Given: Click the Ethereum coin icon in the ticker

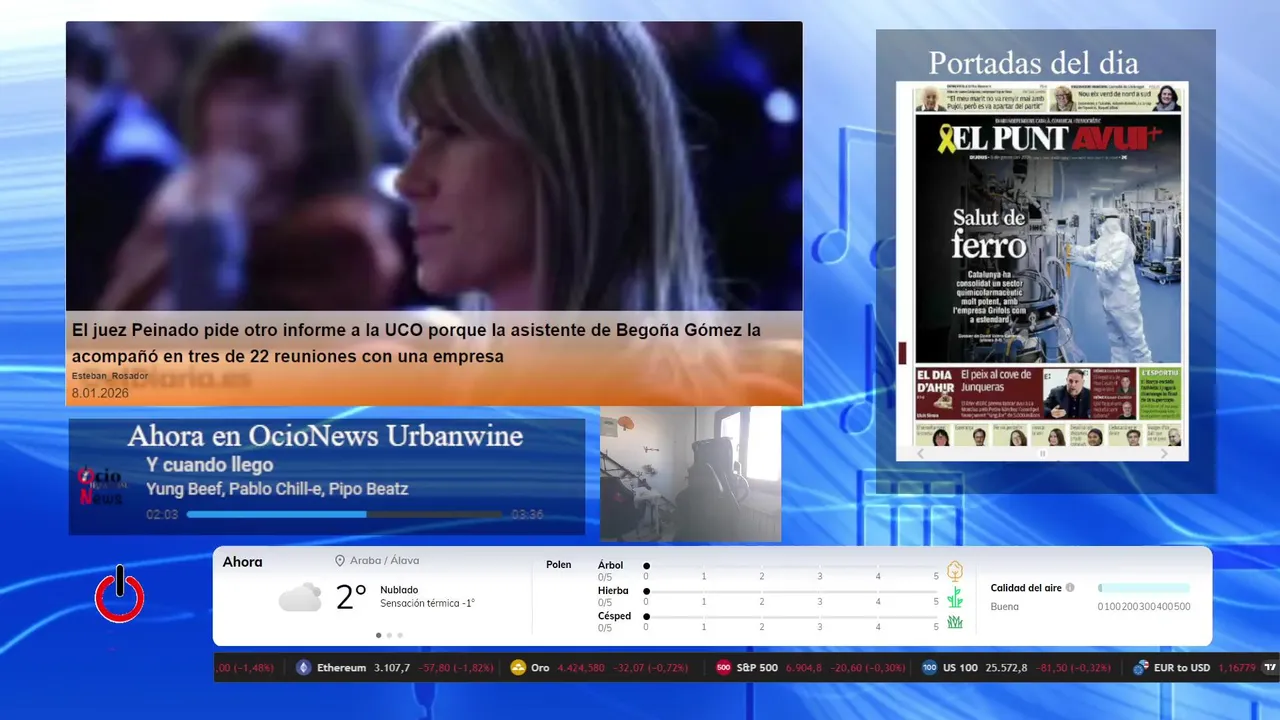Looking at the screenshot, I should [x=304, y=667].
